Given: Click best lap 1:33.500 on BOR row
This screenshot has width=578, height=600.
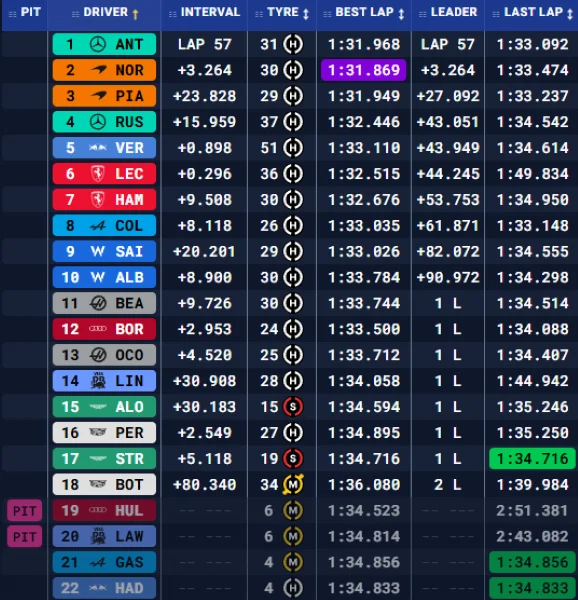Looking at the screenshot, I should 364,329.
